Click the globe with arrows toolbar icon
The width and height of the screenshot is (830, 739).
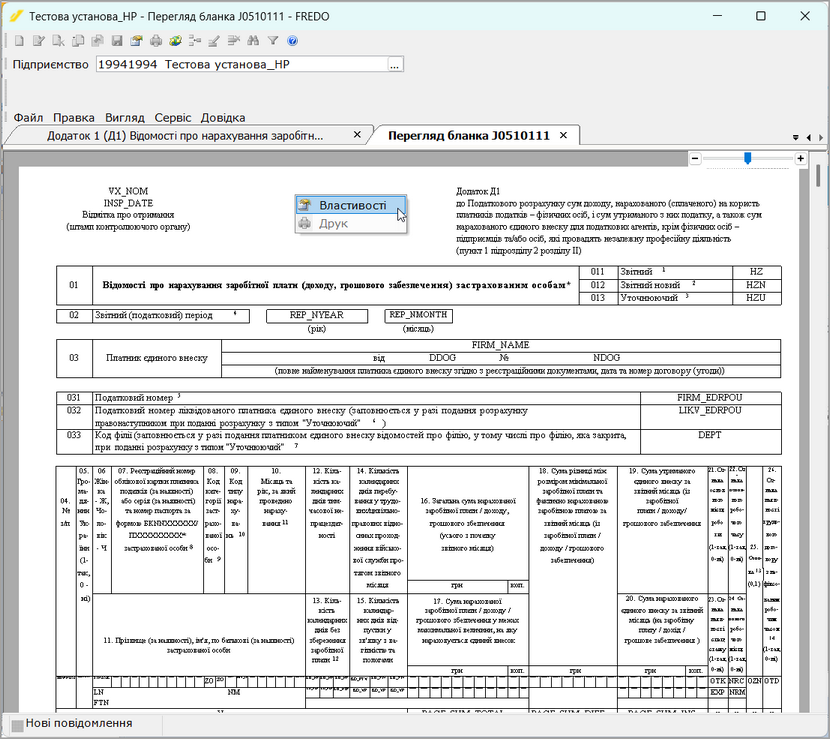point(175,41)
